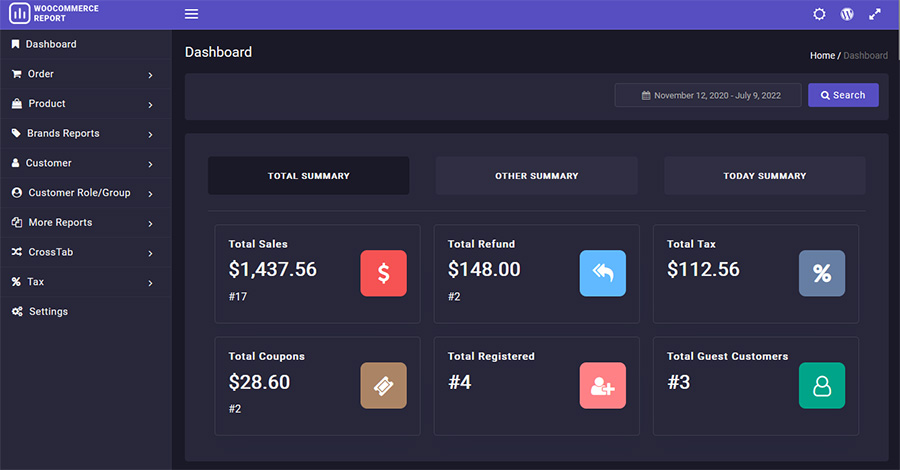Click the pink add-user Total Registered icon
The width and height of the screenshot is (900, 470).
click(603, 386)
